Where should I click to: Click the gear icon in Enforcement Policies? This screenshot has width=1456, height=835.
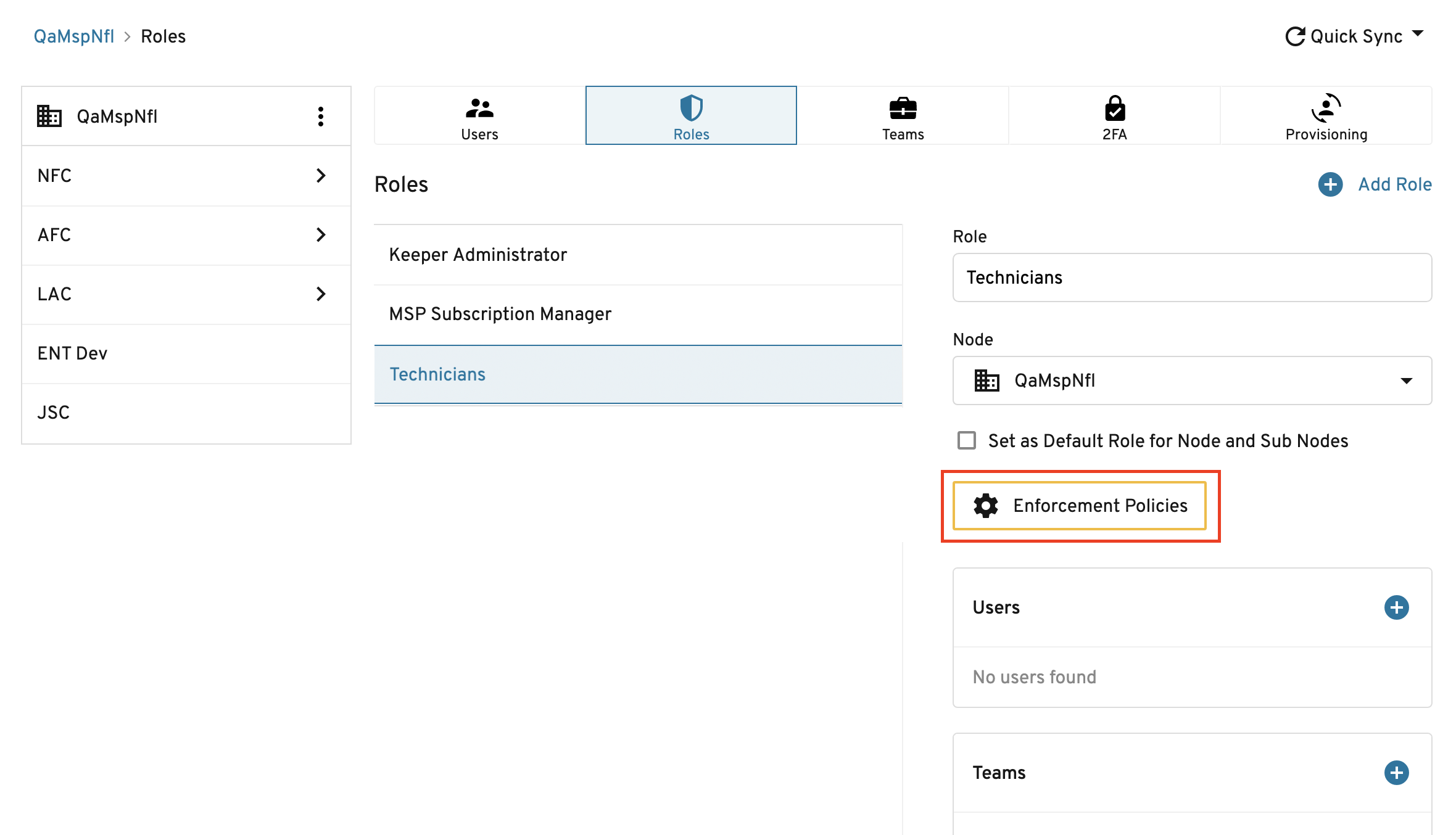(985, 506)
